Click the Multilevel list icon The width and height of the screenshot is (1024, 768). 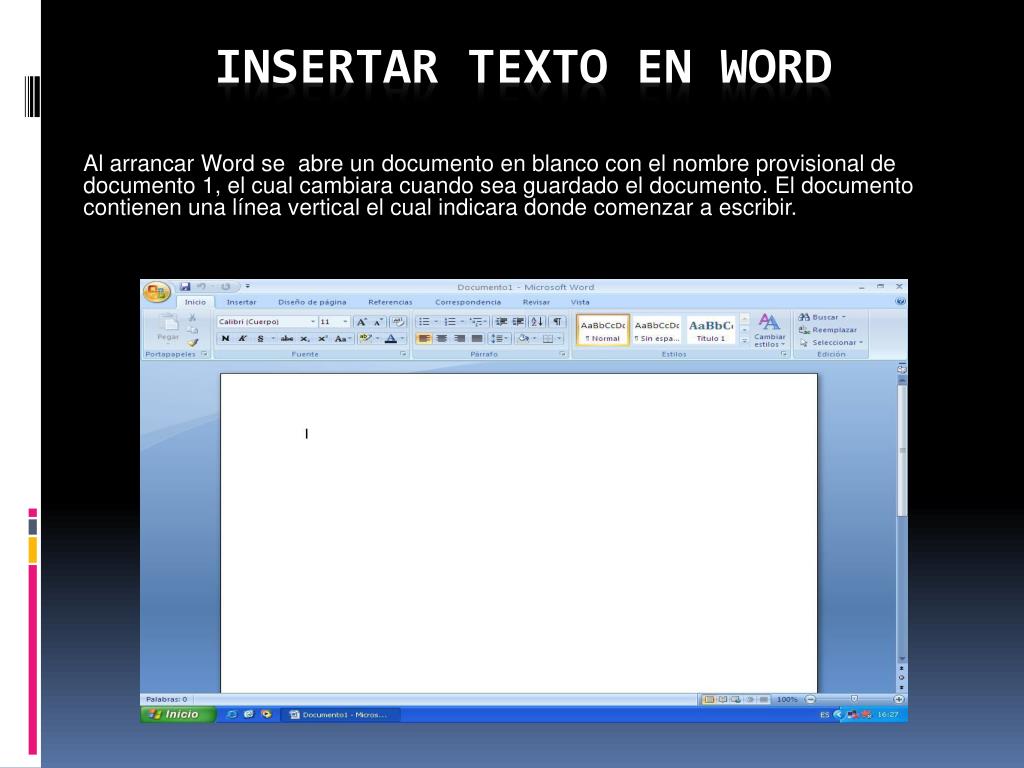point(476,321)
